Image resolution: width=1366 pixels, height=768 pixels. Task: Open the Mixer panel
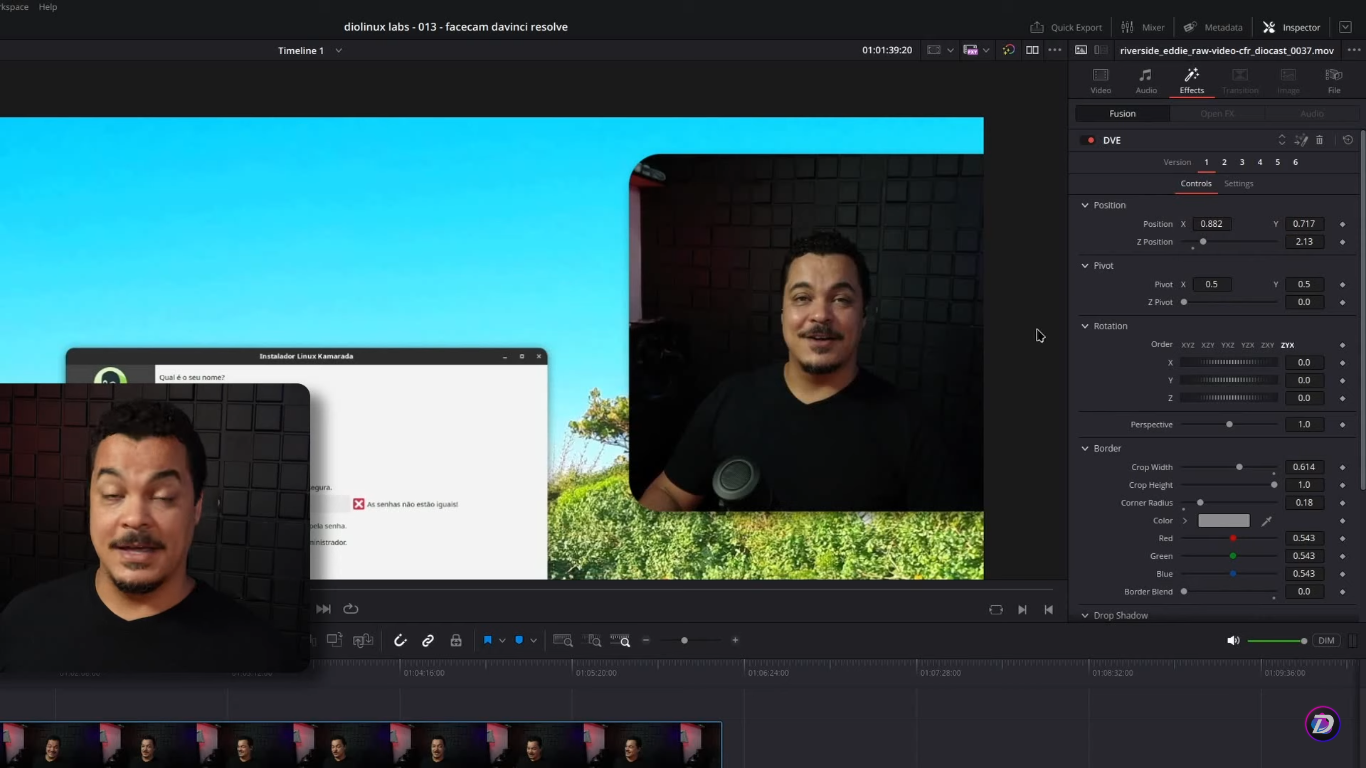(x=1143, y=27)
